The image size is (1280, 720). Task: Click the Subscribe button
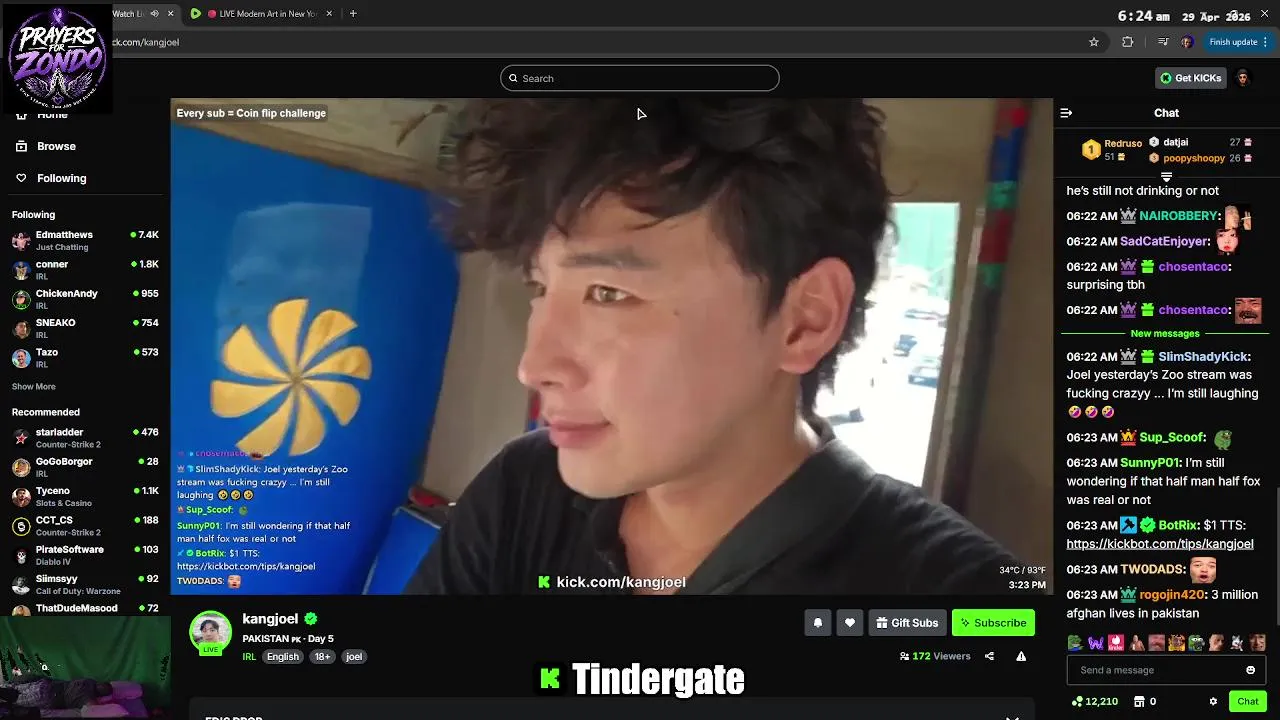(x=993, y=623)
